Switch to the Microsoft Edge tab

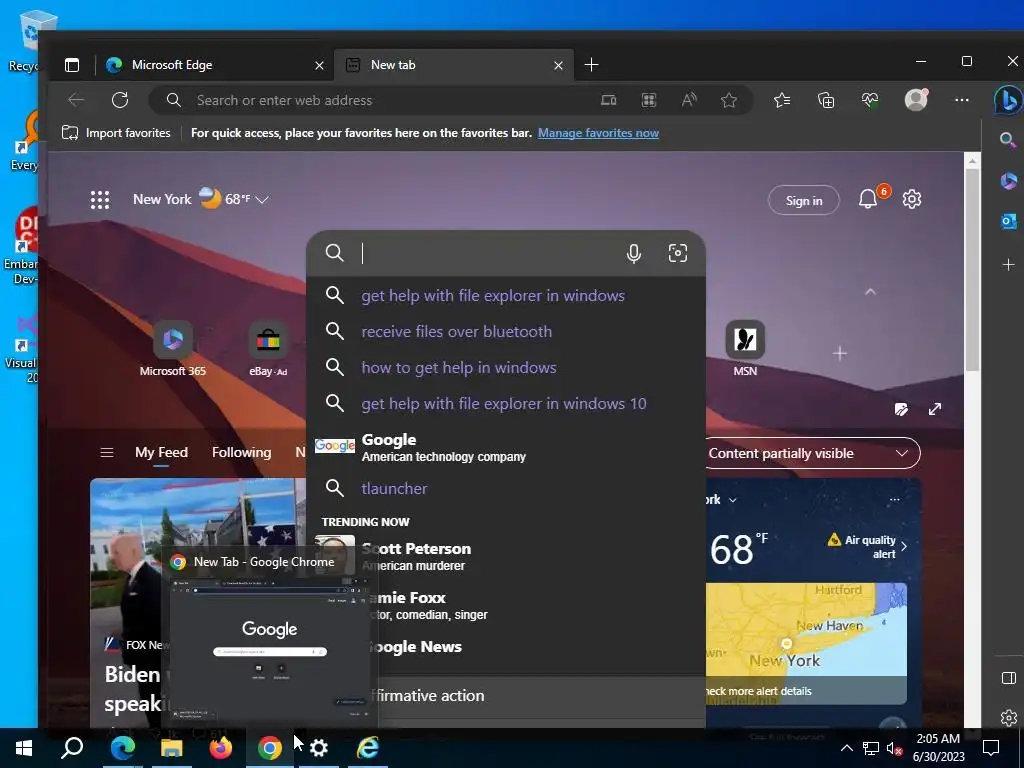[x=214, y=65]
